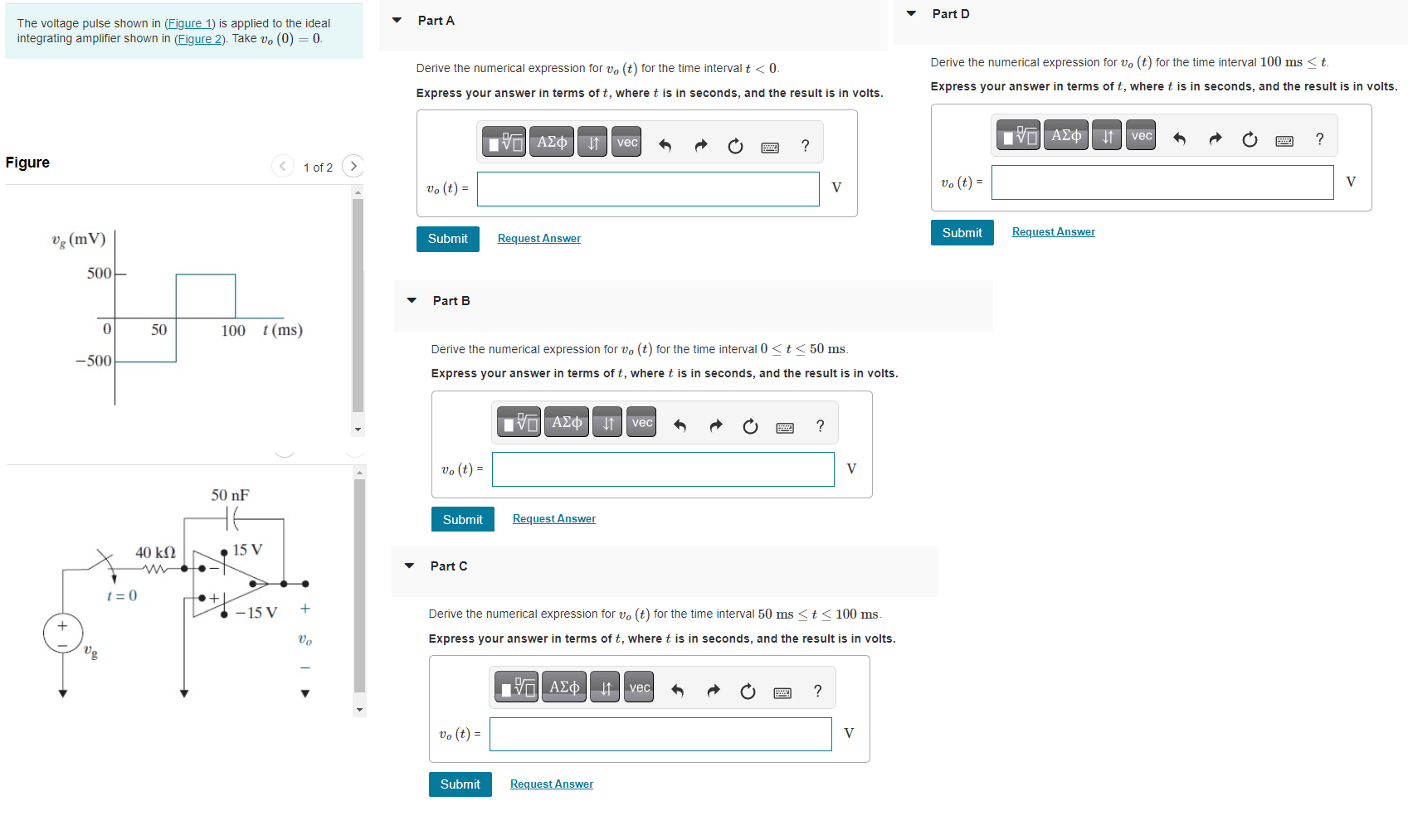Click the subscript/superscript arrows icon in Part A
The image size is (1408, 840).
[x=592, y=142]
